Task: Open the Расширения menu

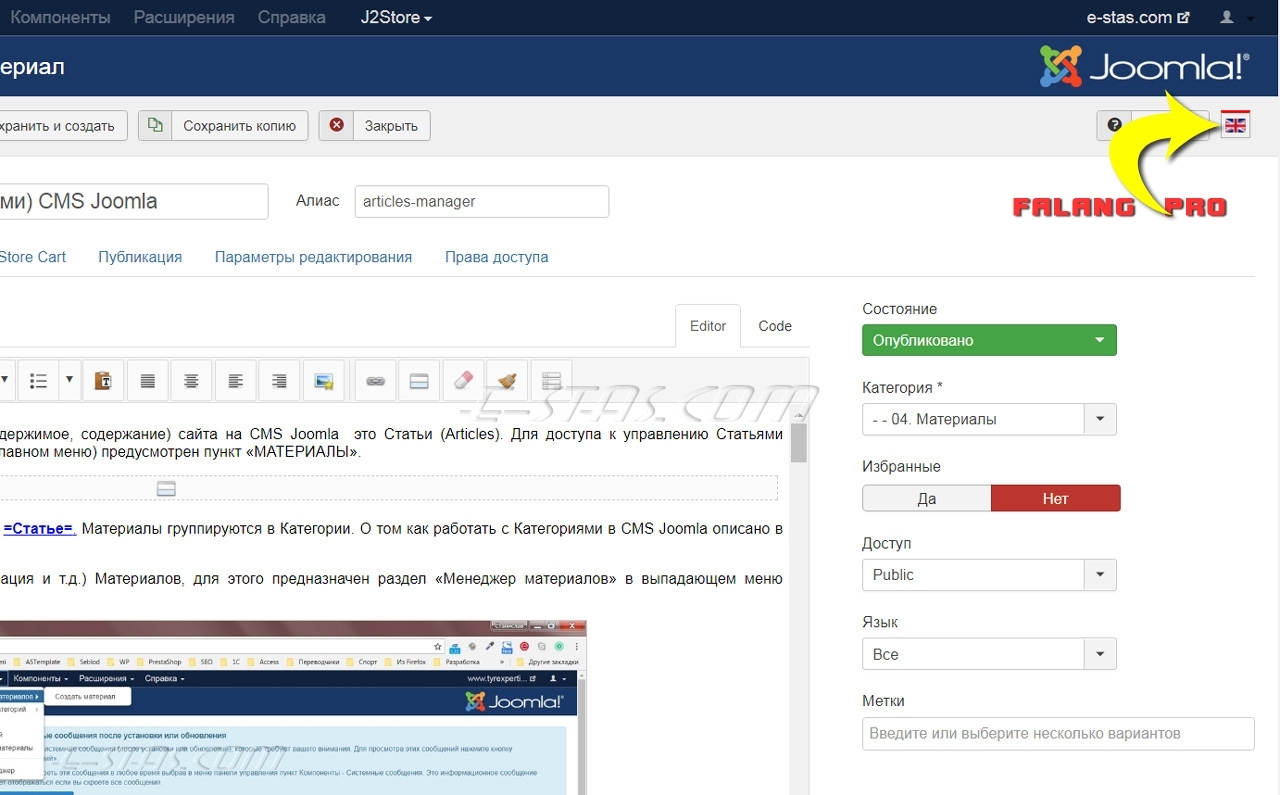Action: tap(184, 17)
